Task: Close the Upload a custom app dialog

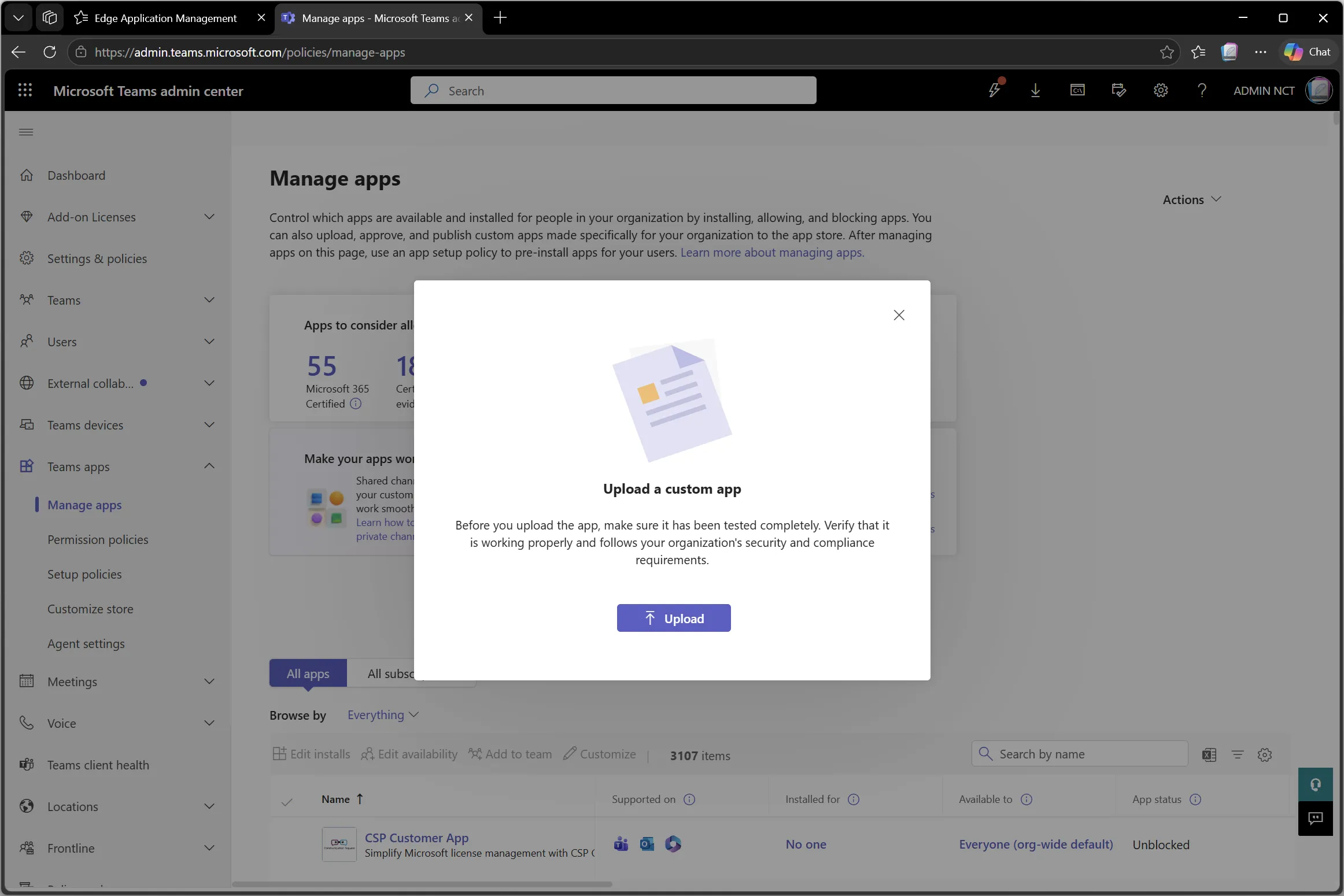Action: pyautogui.click(x=899, y=315)
